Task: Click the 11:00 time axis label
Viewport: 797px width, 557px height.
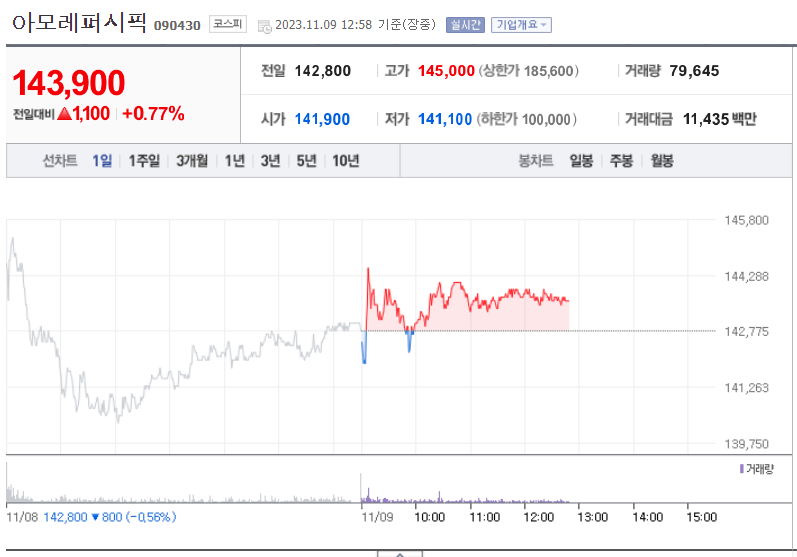Action: tap(484, 517)
